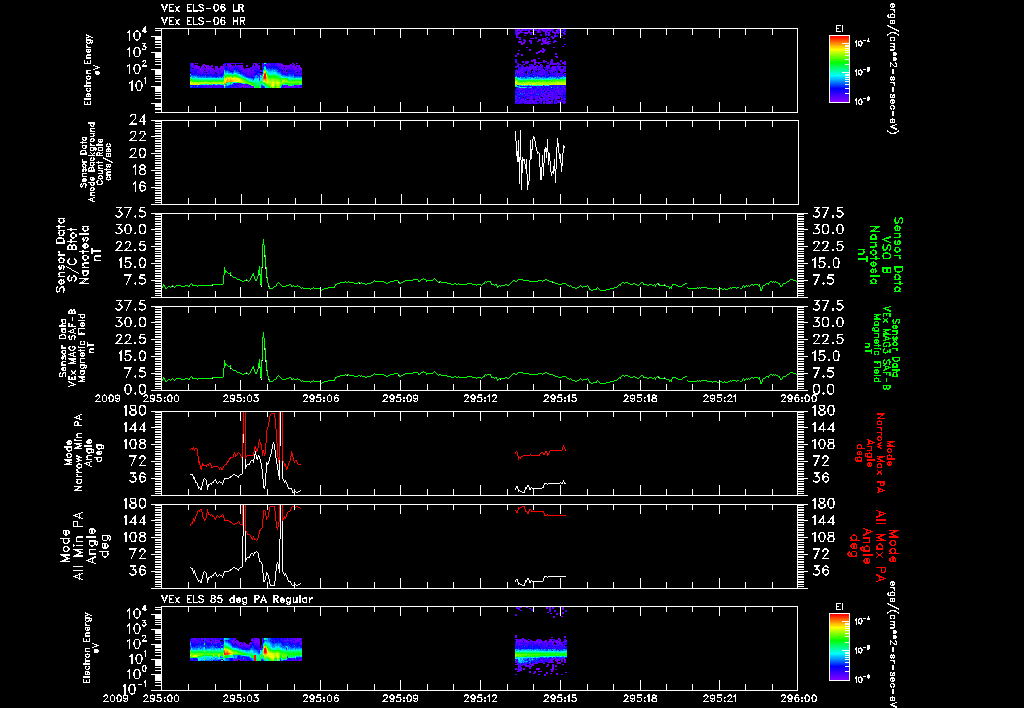This screenshot has height=708, width=1024.
Task: Click the "295:15" tick on the middle time axis
Action: point(560,398)
